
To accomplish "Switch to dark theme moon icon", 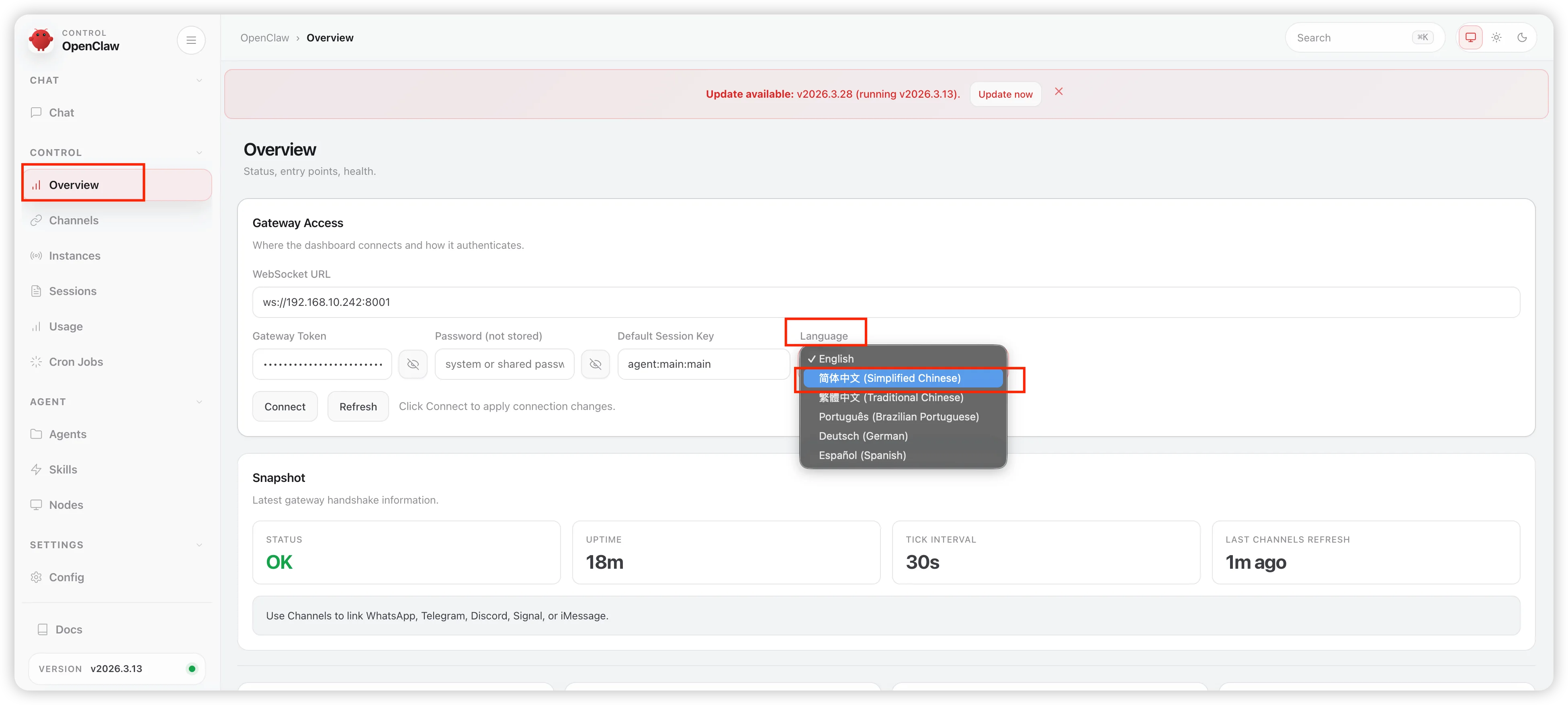I will coord(1522,38).
